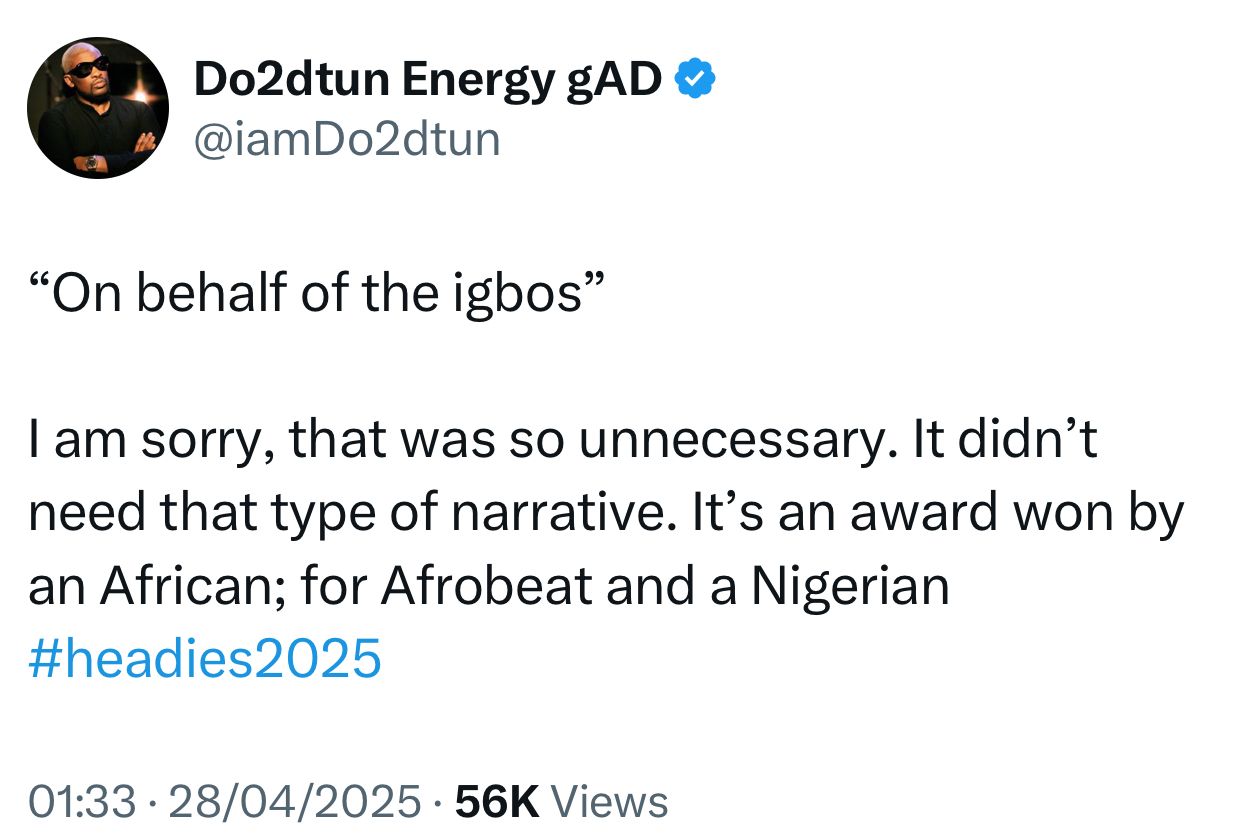Click the 56K view count
The width and height of the screenshot is (1242, 837).
[497, 802]
